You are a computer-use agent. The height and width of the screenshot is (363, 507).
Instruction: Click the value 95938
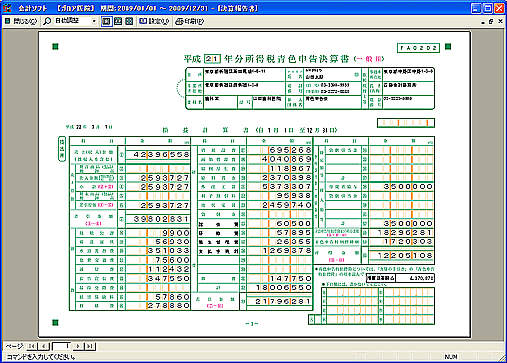tap(294, 196)
